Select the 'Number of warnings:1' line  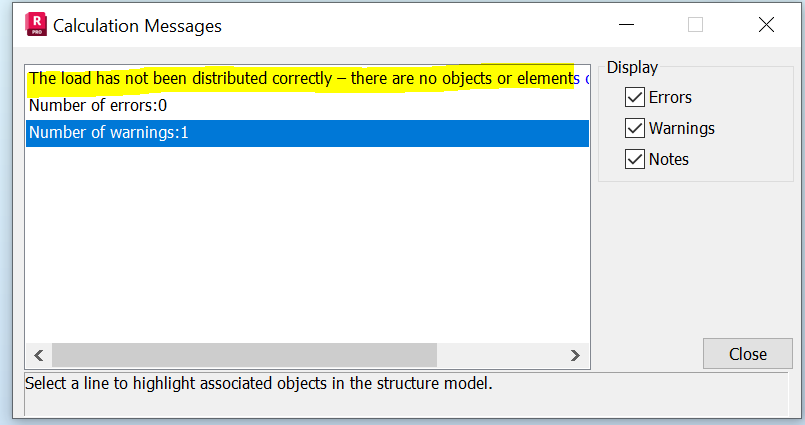(109, 133)
